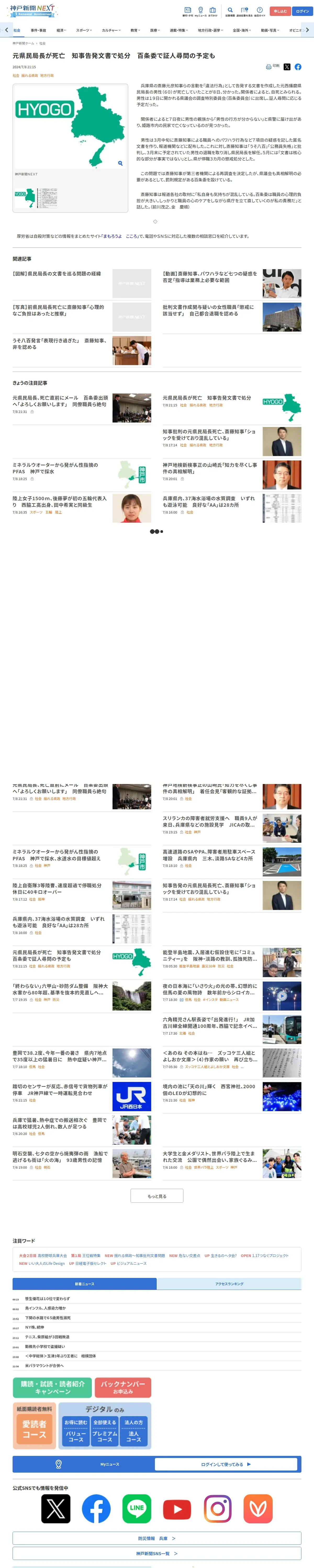Click Myニュース pin icon in blue bar
The width and height of the screenshot is (314, 1568).
(x=59, y=1464)
